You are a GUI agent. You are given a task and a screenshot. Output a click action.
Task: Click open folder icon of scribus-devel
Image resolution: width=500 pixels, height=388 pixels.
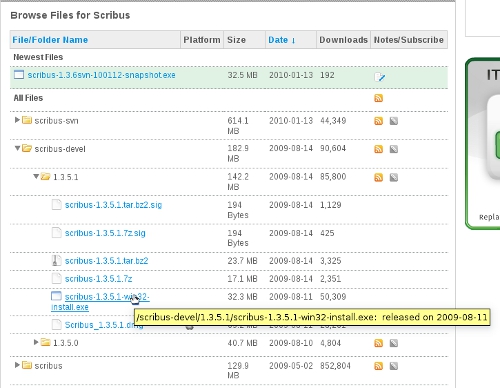[x=27, y=148]
